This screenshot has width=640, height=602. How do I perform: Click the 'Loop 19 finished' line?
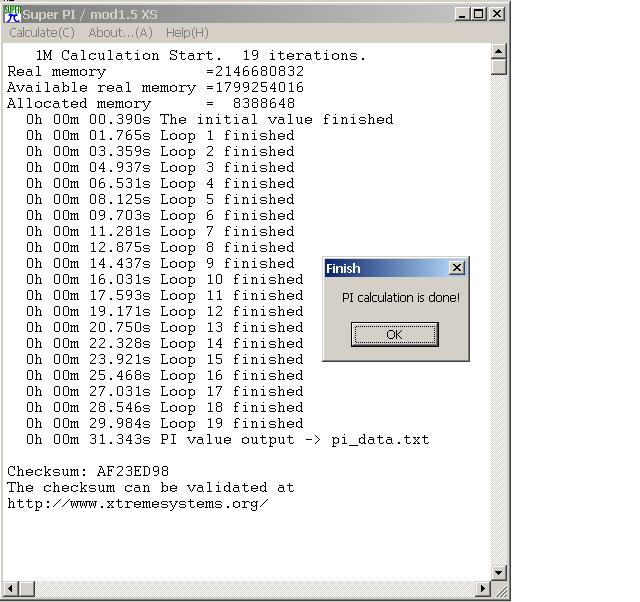click(164, 423)
